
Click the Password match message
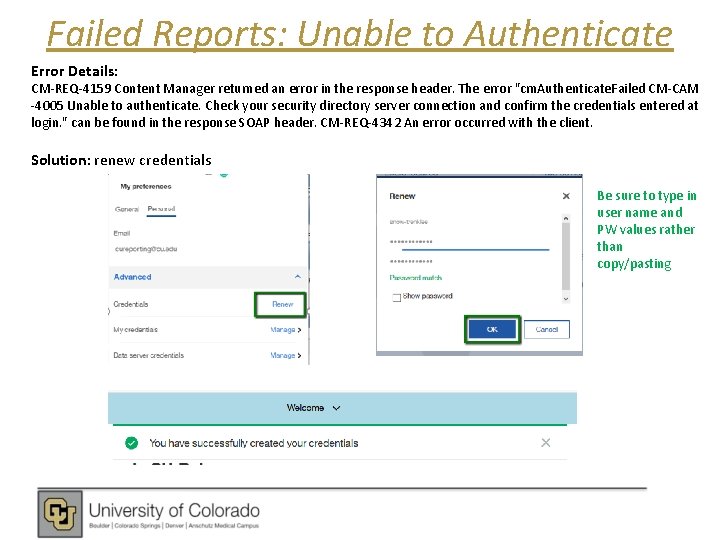coord(416,278)
